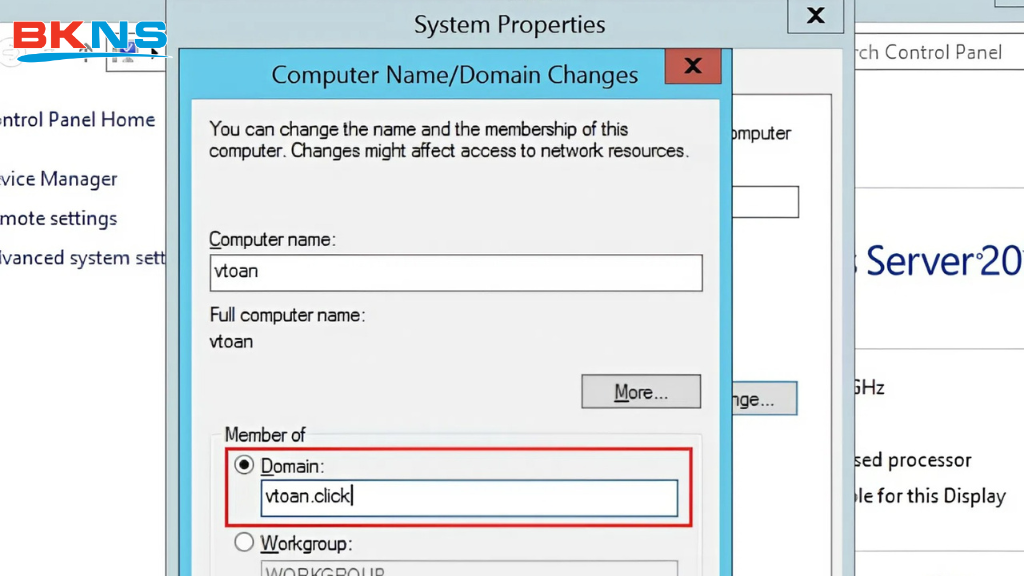Select the Domain radio button
Image resolution: width=1024 pixels, height=576 pixels.
pos(244,466)
